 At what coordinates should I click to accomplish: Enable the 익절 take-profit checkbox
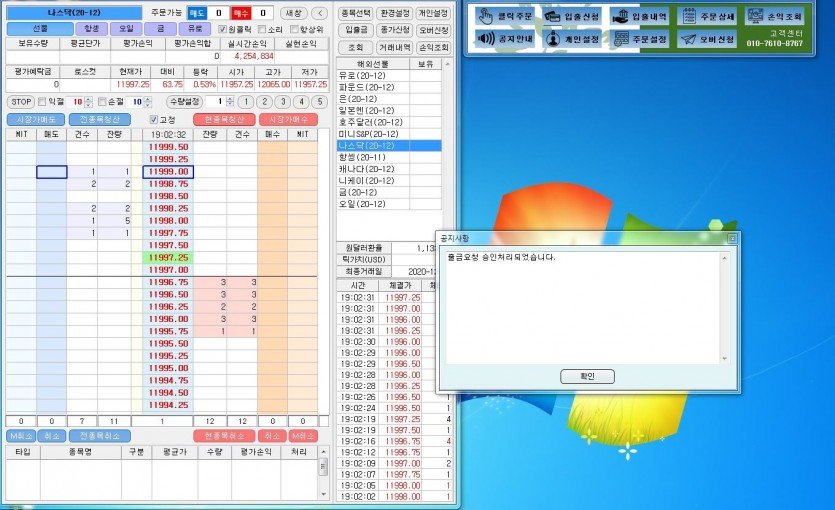pyautogui.click(x=42, y=102)
